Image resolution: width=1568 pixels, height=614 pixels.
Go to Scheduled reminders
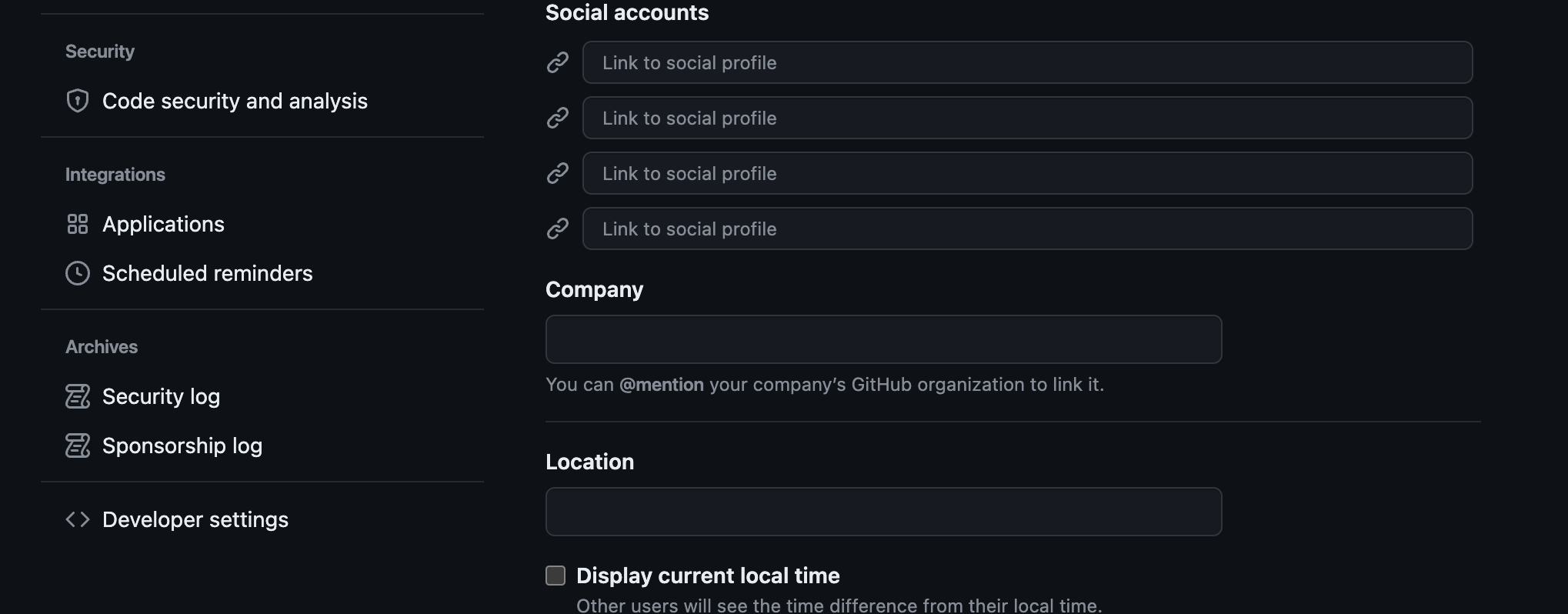click(x=208, y=273)
